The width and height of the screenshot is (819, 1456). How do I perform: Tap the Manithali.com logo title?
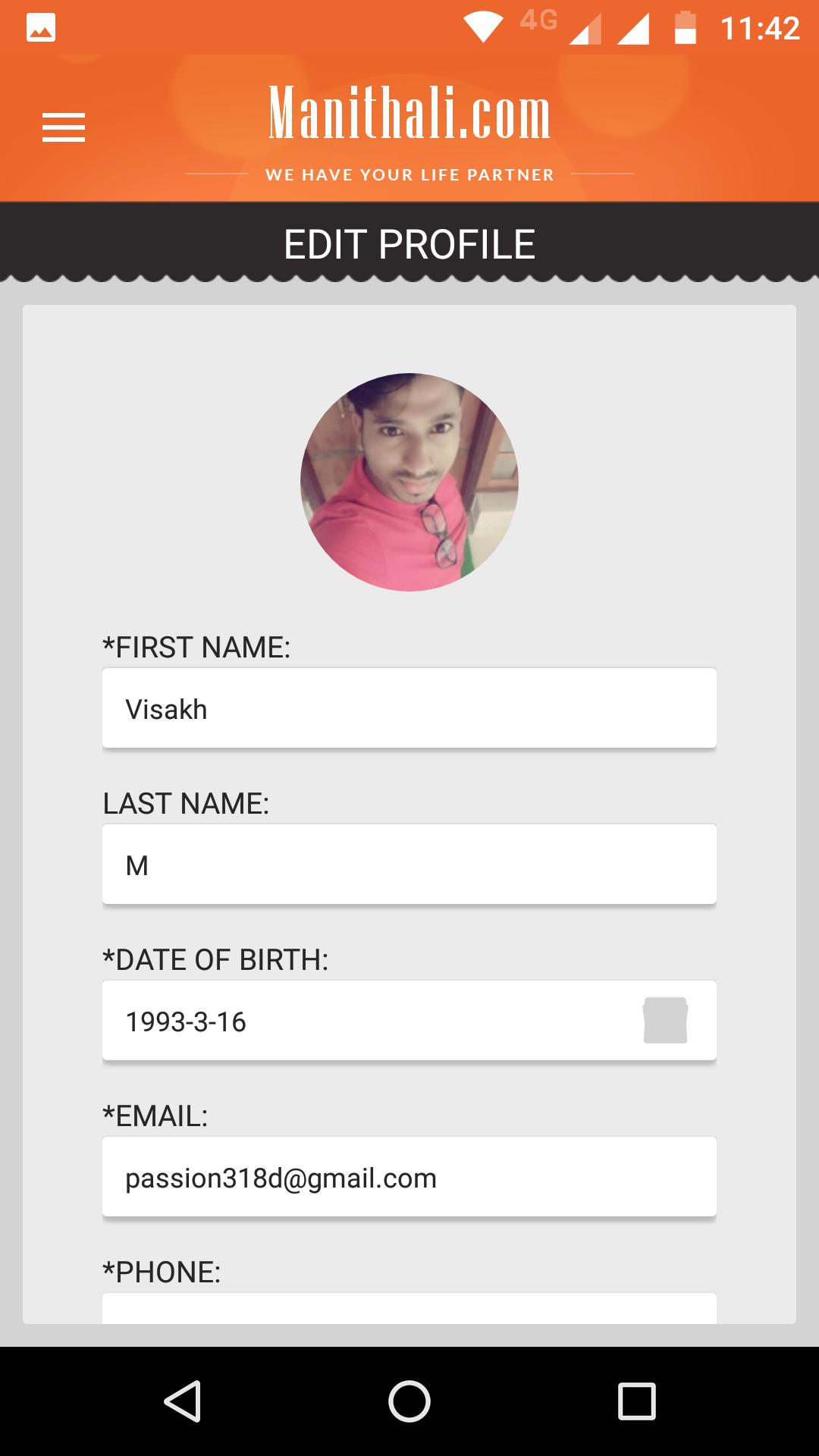tap(409, 115)
